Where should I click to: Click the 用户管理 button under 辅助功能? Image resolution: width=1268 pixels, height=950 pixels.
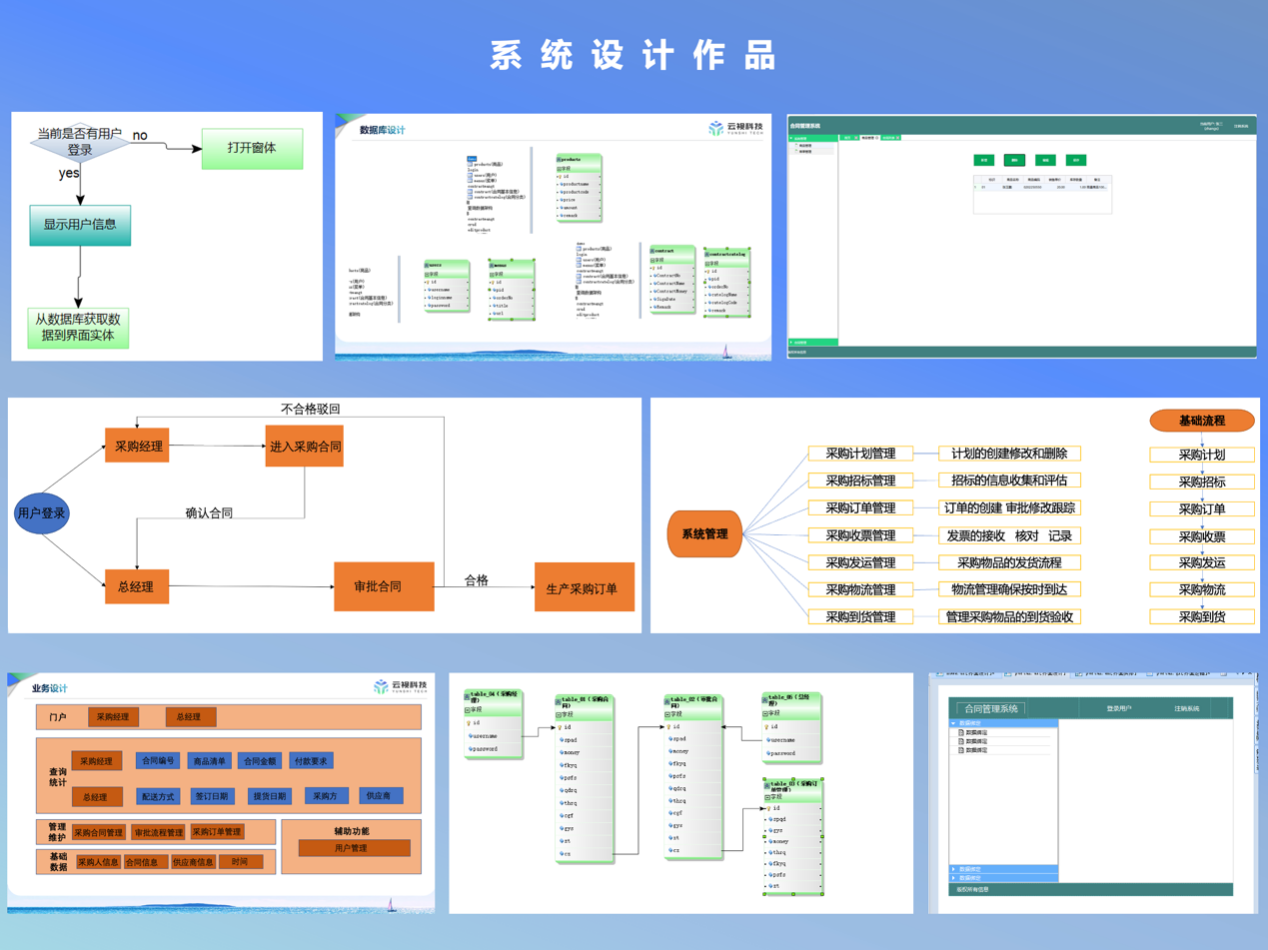coord(354,848)
